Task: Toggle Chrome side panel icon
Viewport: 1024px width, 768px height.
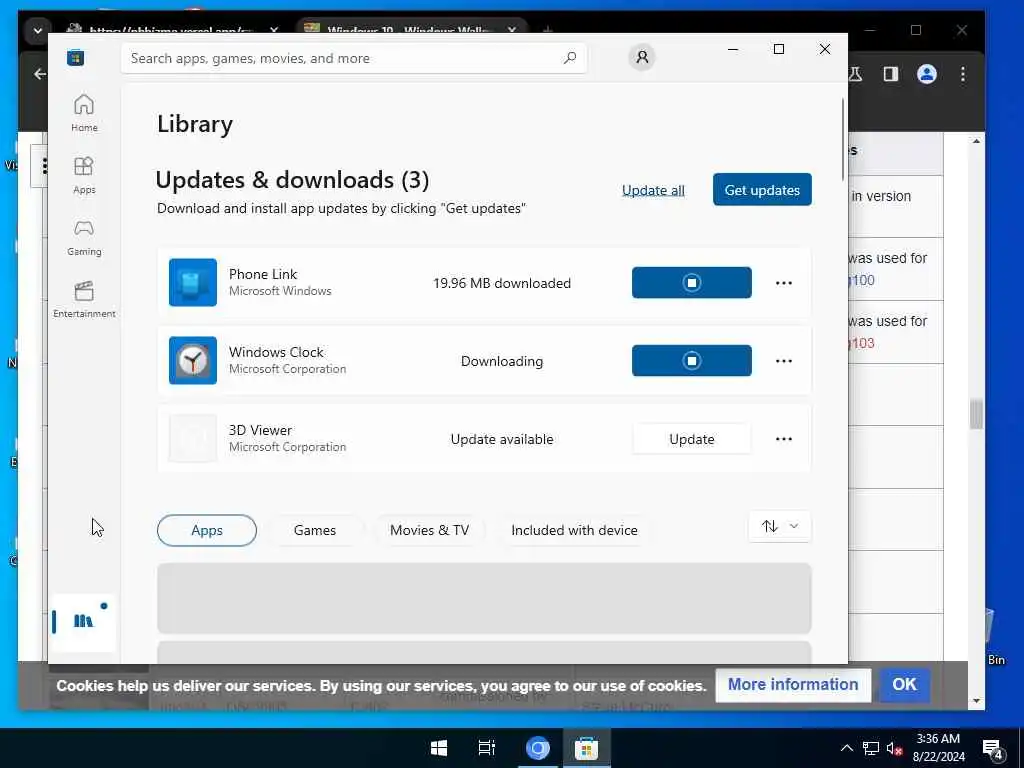Action: tap(891, 74)
